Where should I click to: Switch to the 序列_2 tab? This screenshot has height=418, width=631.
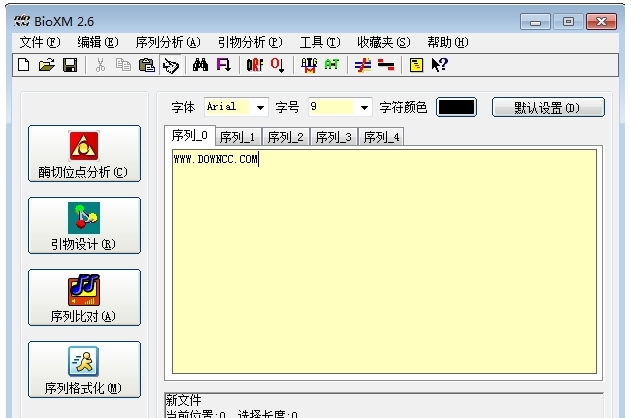click(x=286, y=137)
